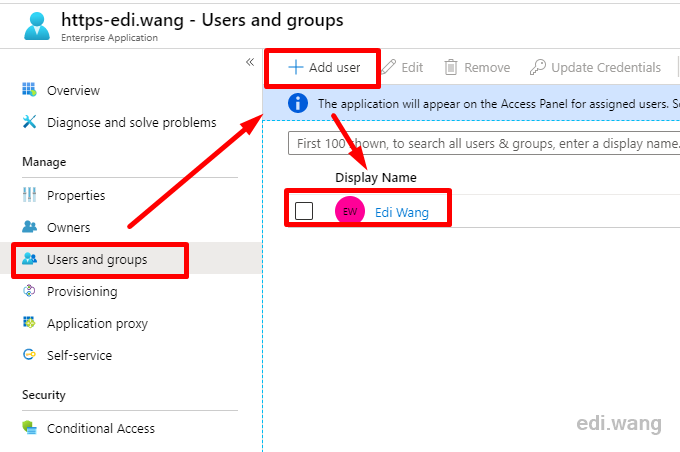Click the Overview grid icon
This screenshot has height=452, width=680.
[x=29, y=90]
